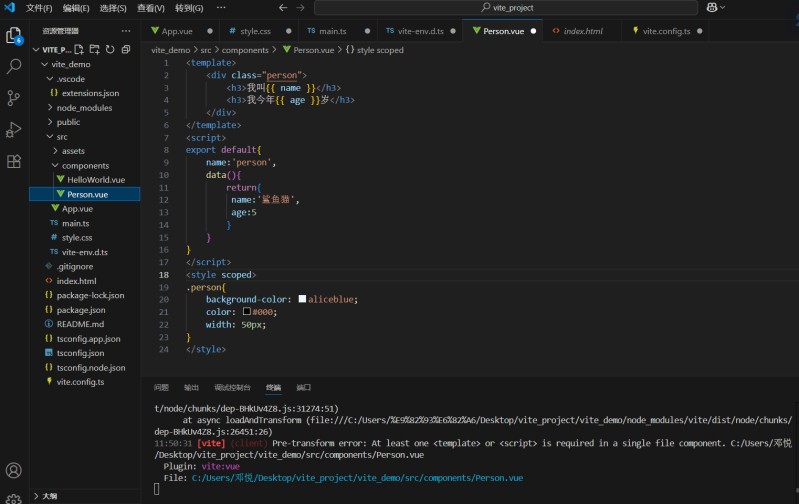Open the File menu

pos(39,8)
